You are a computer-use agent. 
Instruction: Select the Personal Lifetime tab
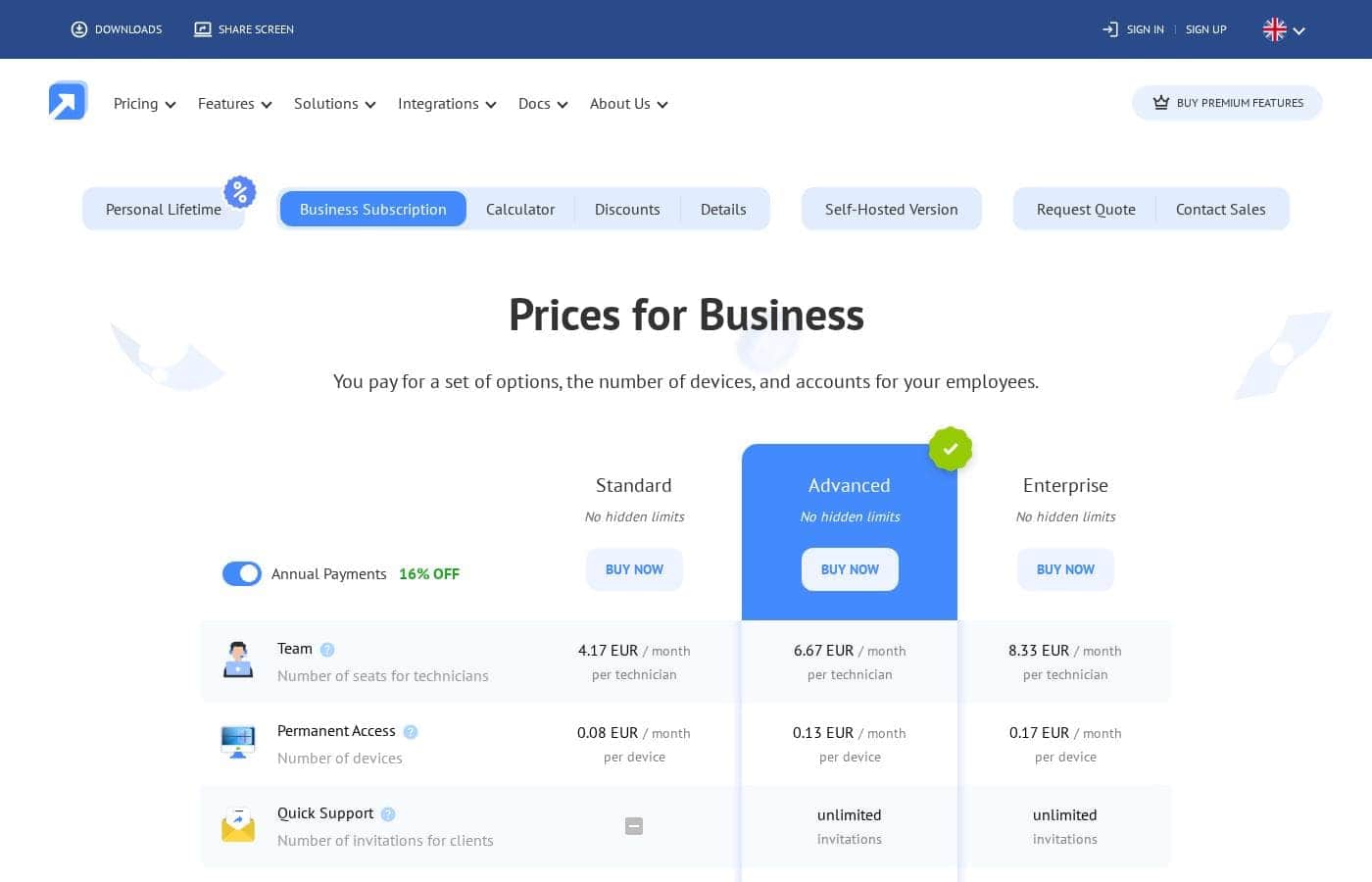pyautogui.click(x=164, y=210)
